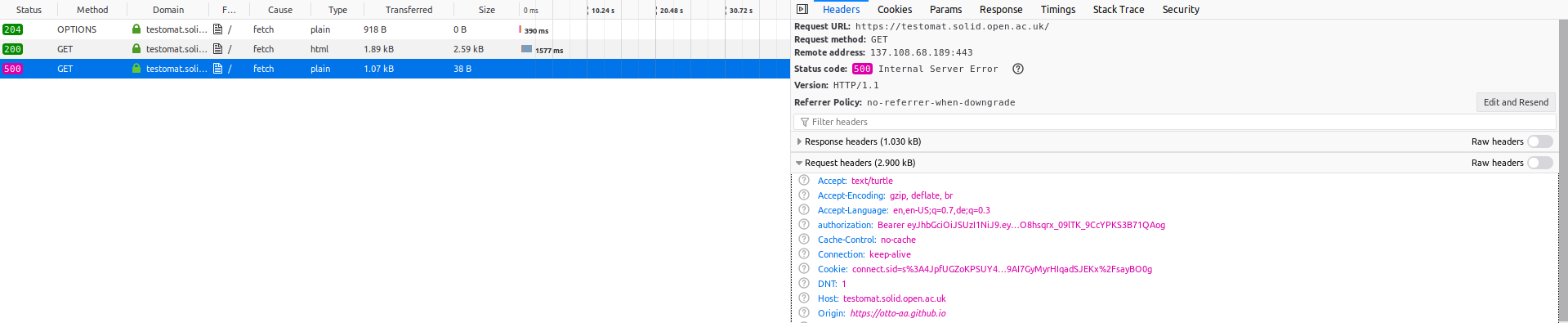Viewport: 1568px width, 323px height.
Task: Open help for DNT header
Action: 804,284
